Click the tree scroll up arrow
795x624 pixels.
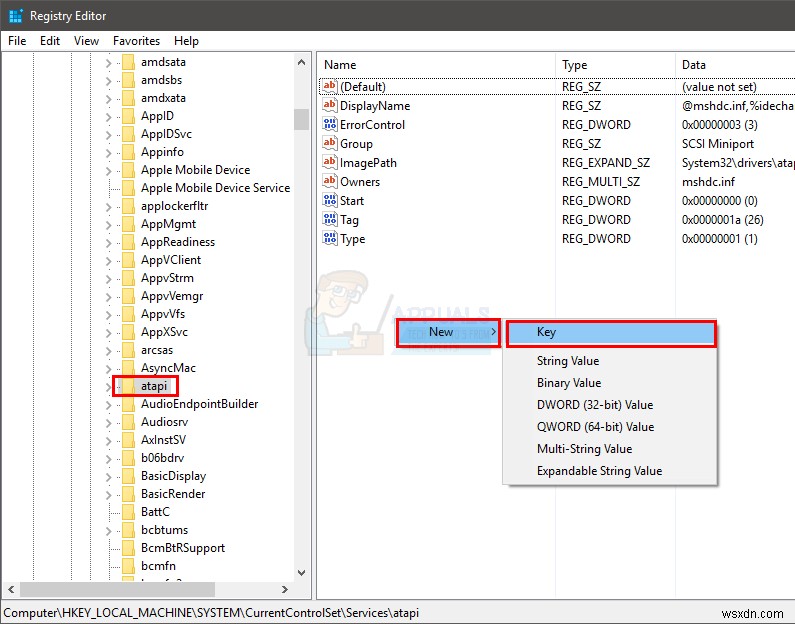click(301, 62)
